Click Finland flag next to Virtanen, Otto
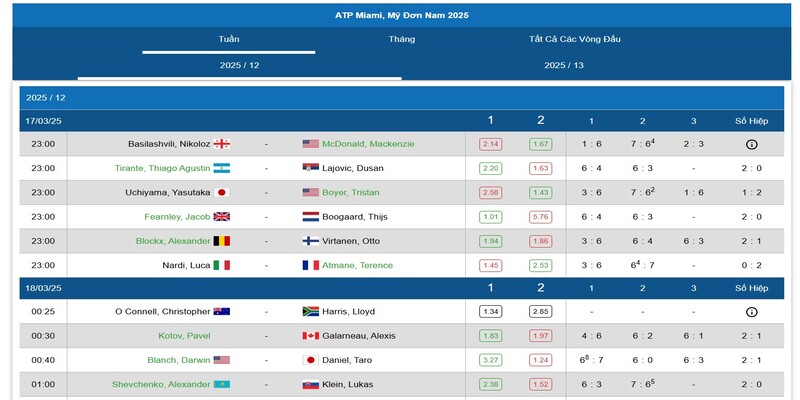This screenshot has width=800, height=400. click(311, 241)
